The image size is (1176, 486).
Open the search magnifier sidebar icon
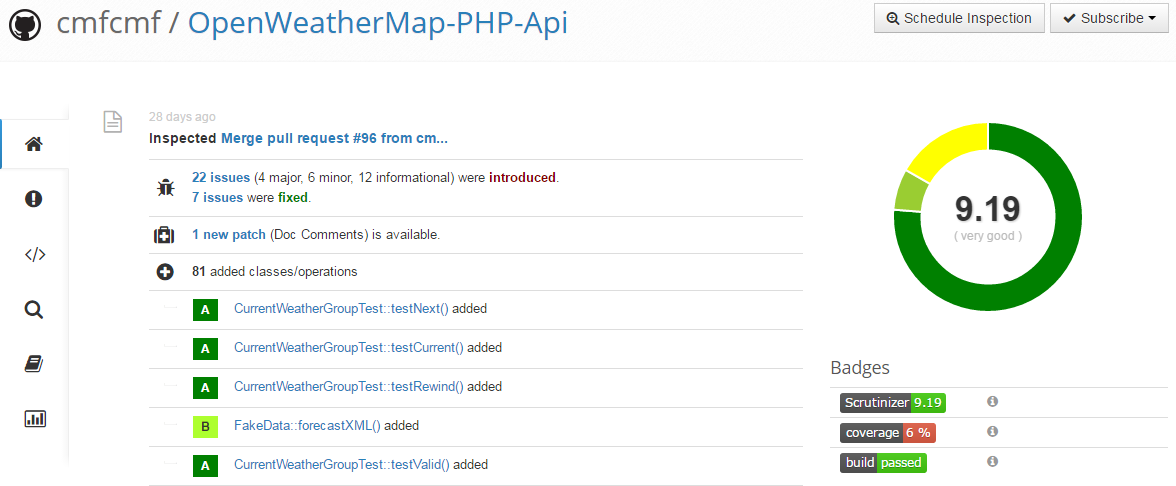[x=34, y=309]
